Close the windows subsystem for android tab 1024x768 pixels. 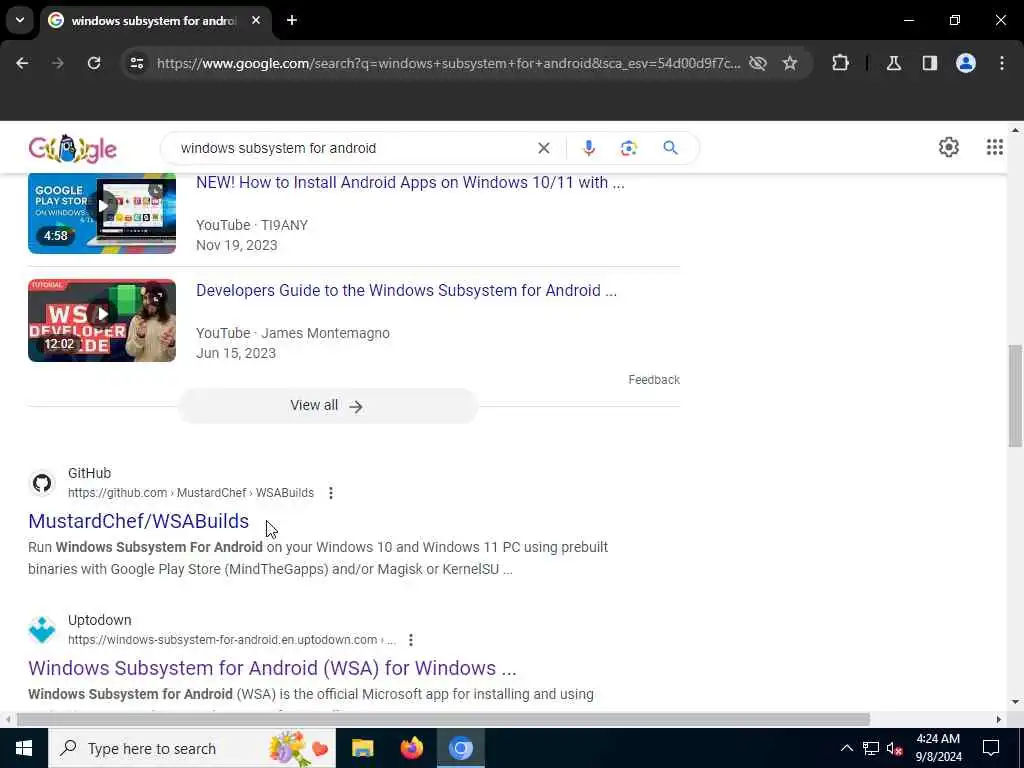[x=256, y=20]
